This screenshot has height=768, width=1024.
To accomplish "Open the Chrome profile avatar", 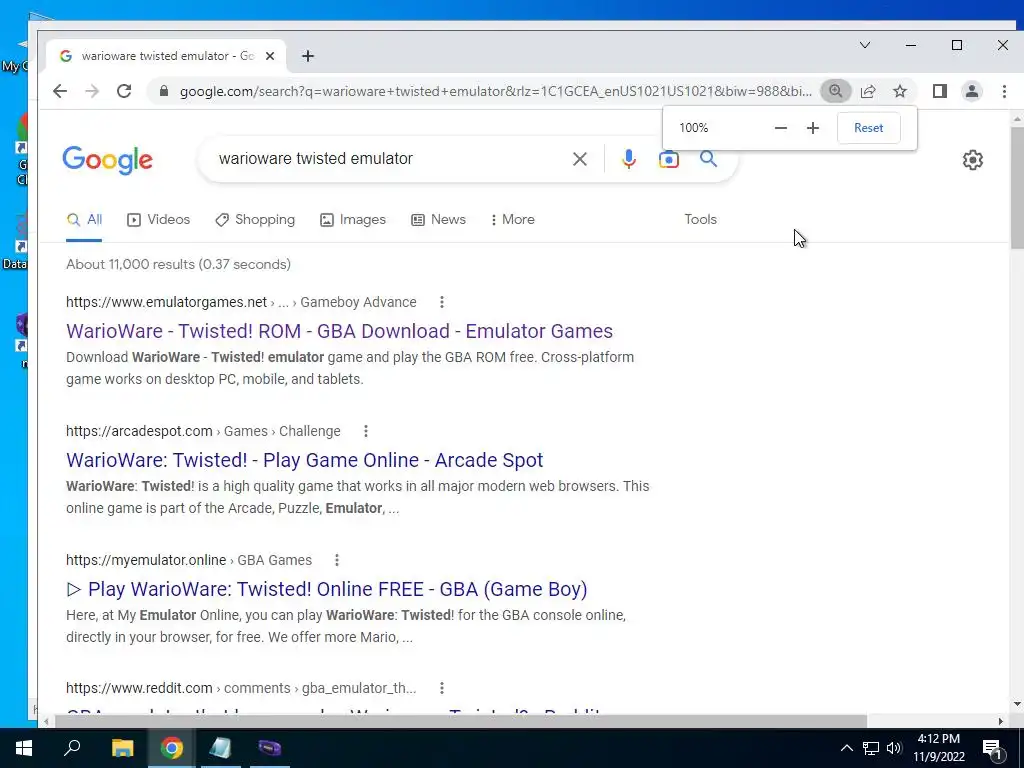I will click(972, 91).
